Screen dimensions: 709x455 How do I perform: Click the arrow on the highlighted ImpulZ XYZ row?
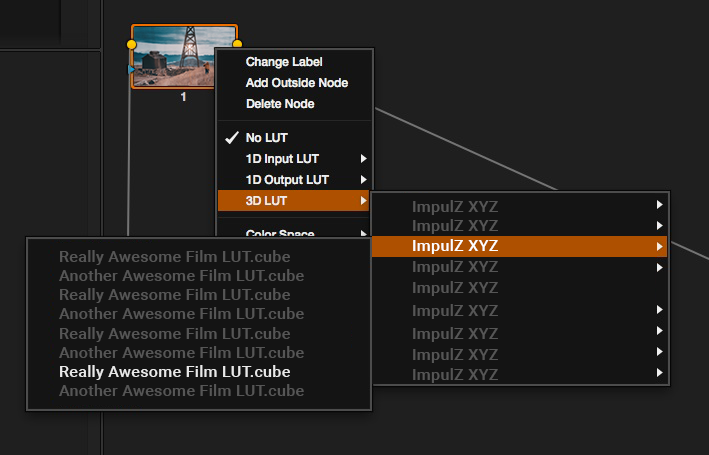659,246
